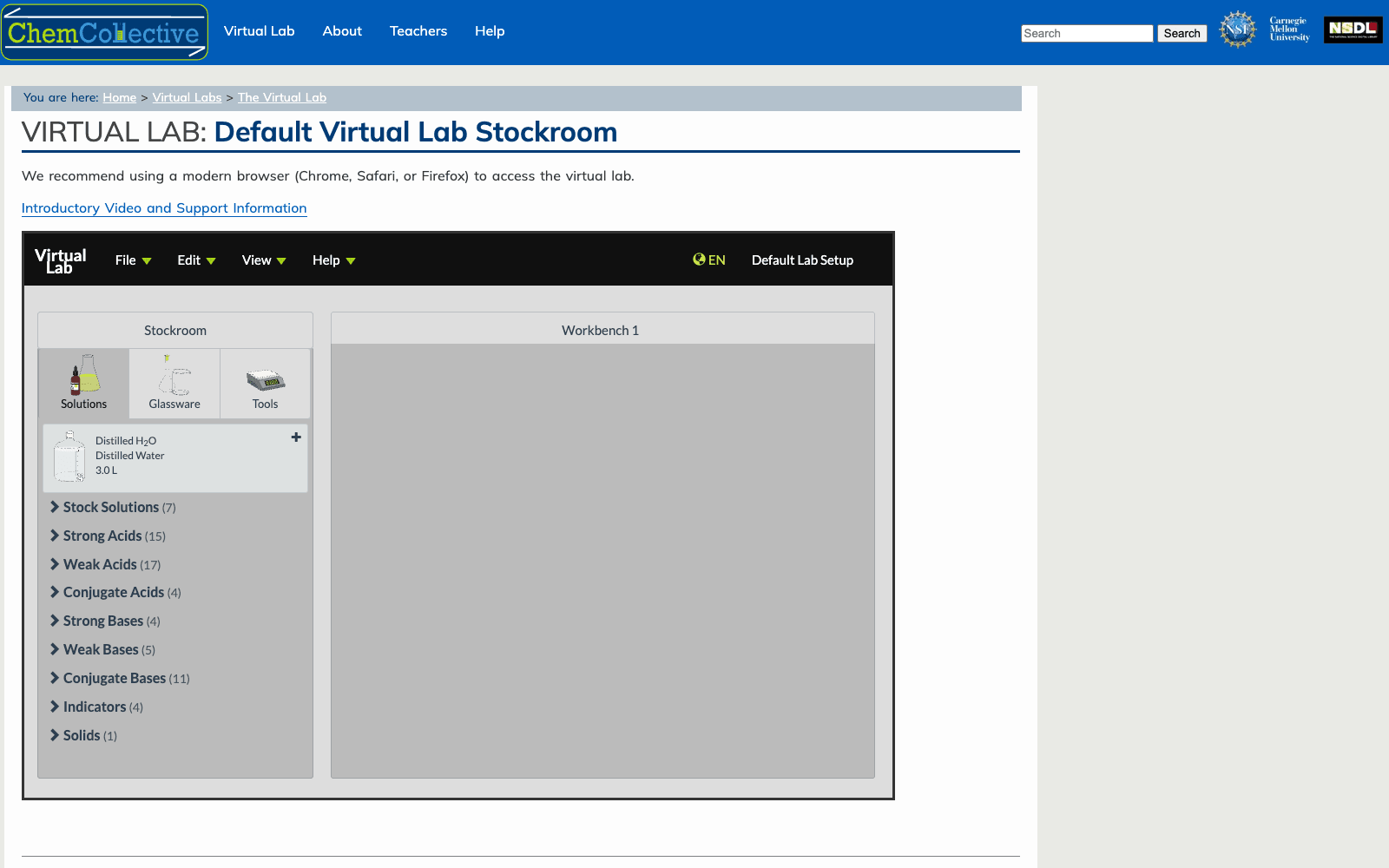Add Distilled Water using the plus icon
The width and height of the screenshot is (1389, 868).
296,437
